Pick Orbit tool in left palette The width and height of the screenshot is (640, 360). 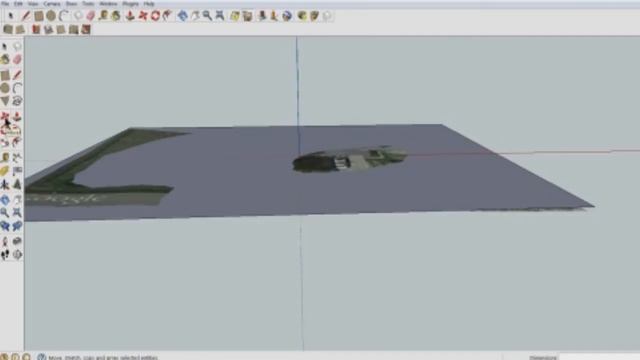pos(5,200)
